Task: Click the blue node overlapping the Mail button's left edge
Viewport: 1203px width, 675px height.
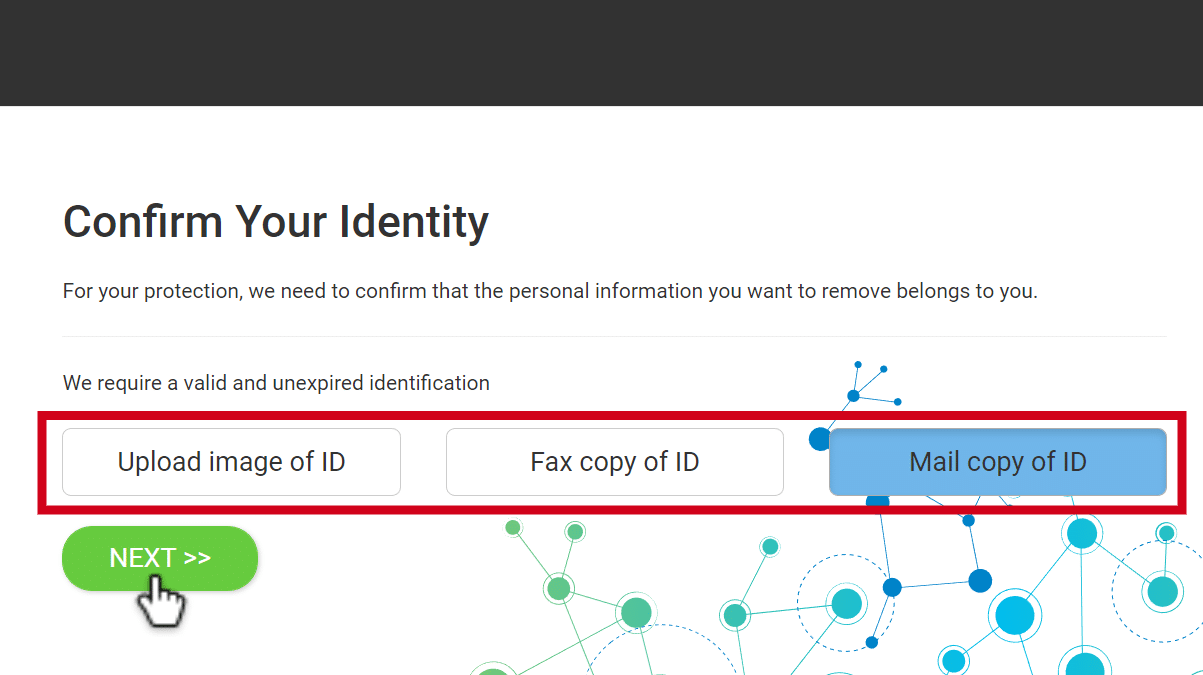Action: point(821,439)
